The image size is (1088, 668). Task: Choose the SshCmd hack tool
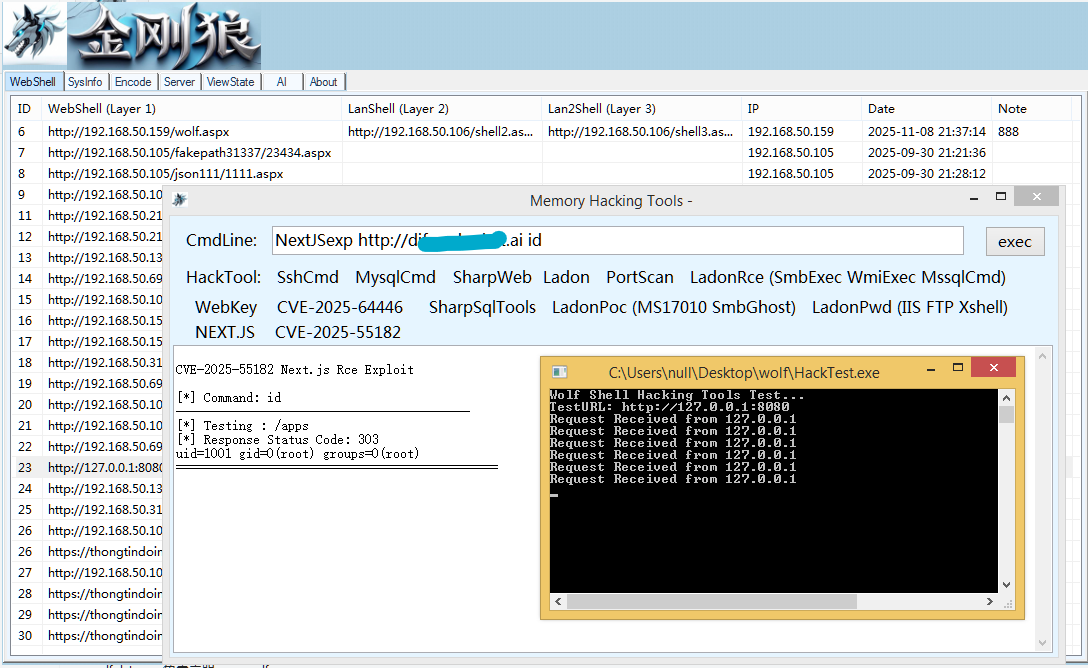coord(307,277)
